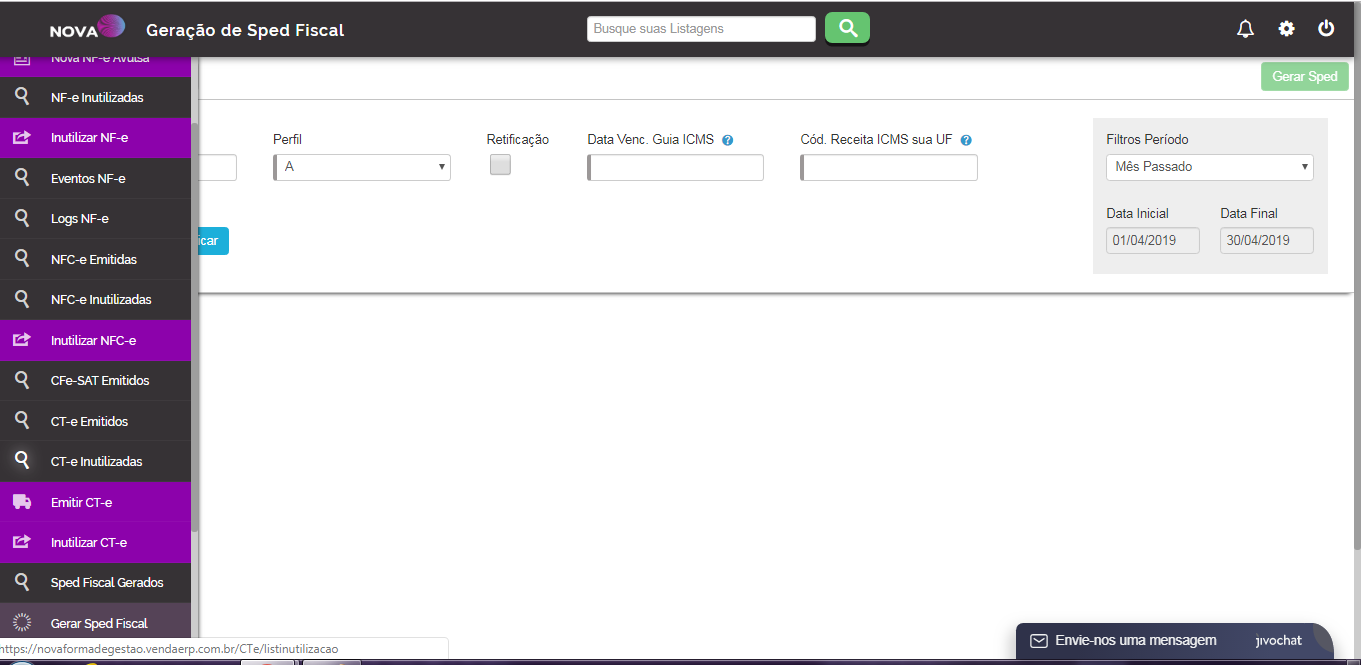
Task: Toggle the Retificação checkbox
Action: pyautogui.click(x=500, y=165)
